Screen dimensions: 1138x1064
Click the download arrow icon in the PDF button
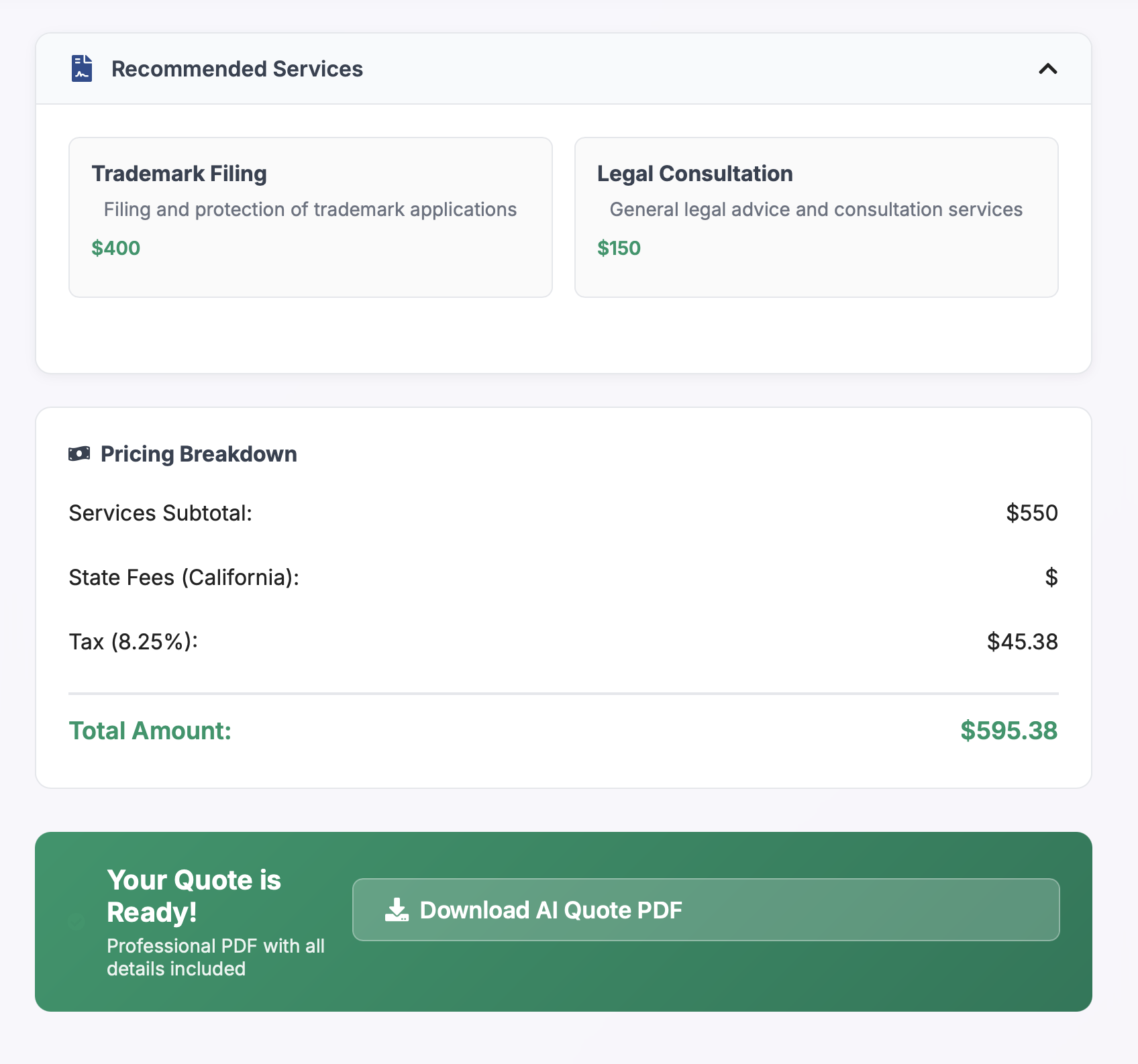[397, 910]
